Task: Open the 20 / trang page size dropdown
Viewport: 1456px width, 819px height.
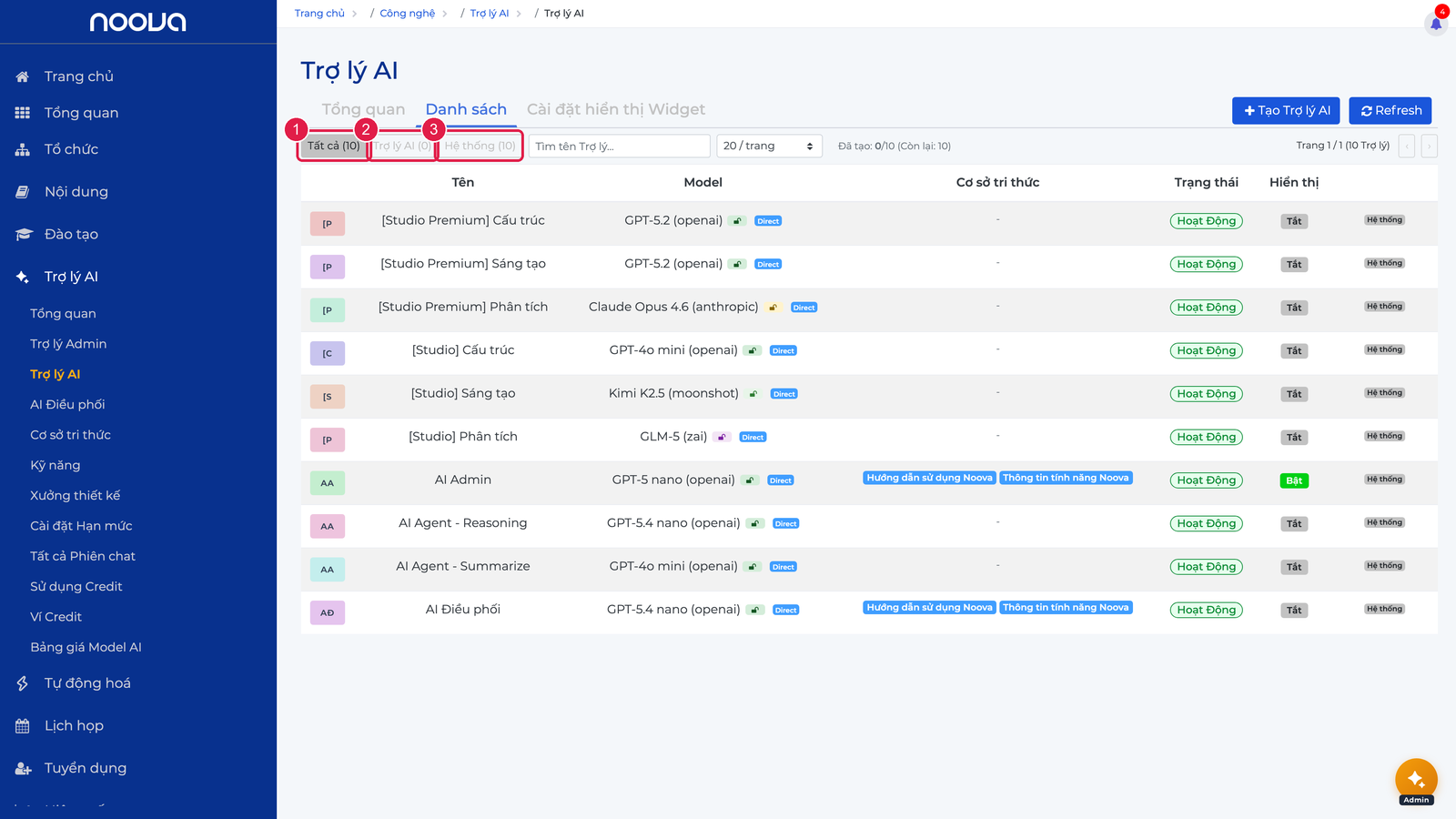Action: click(770, 146)
